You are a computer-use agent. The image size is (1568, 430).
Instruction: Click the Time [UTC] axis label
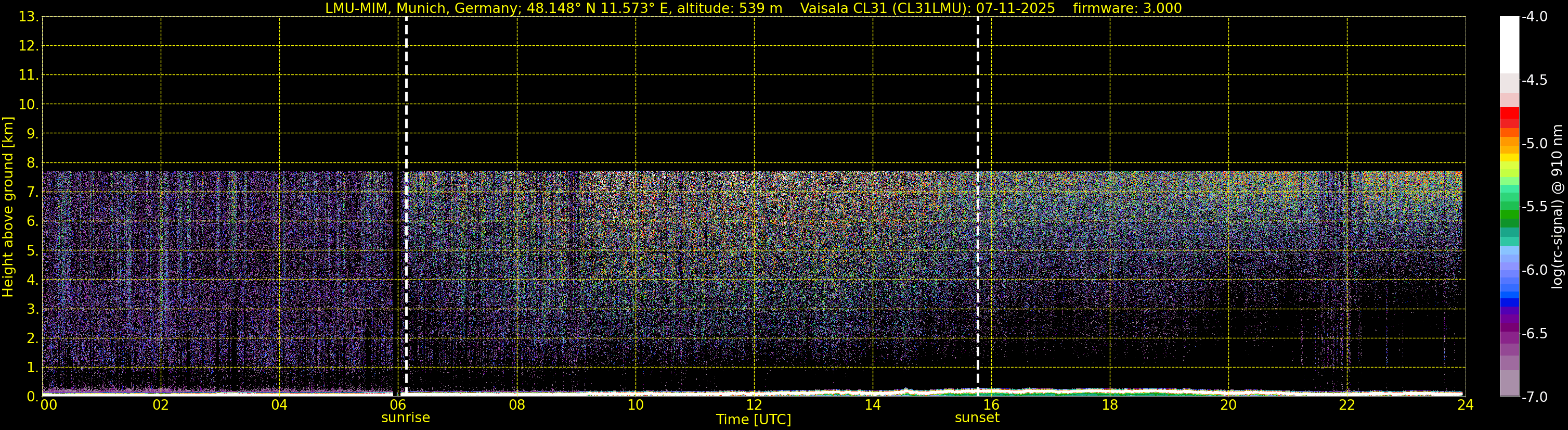[754, 420]
